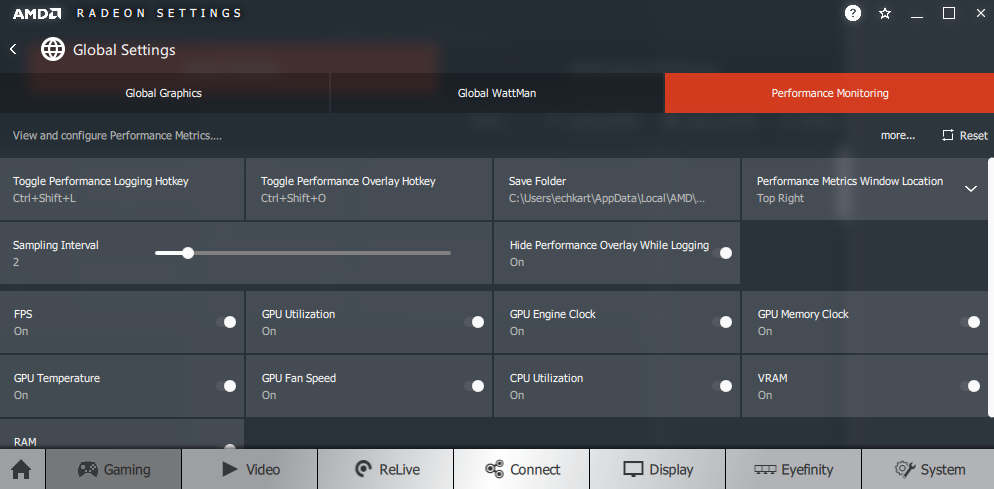
Task: Click the Ctrl+Shift+O hotkey value
Action: click(294, 198)
